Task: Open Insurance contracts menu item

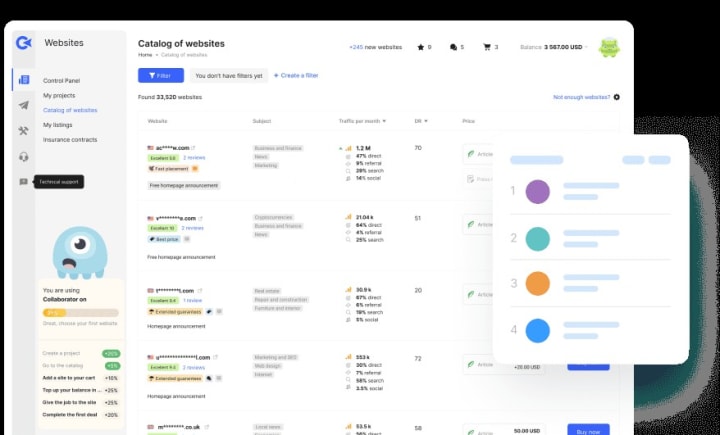Action: coord(70,140)
